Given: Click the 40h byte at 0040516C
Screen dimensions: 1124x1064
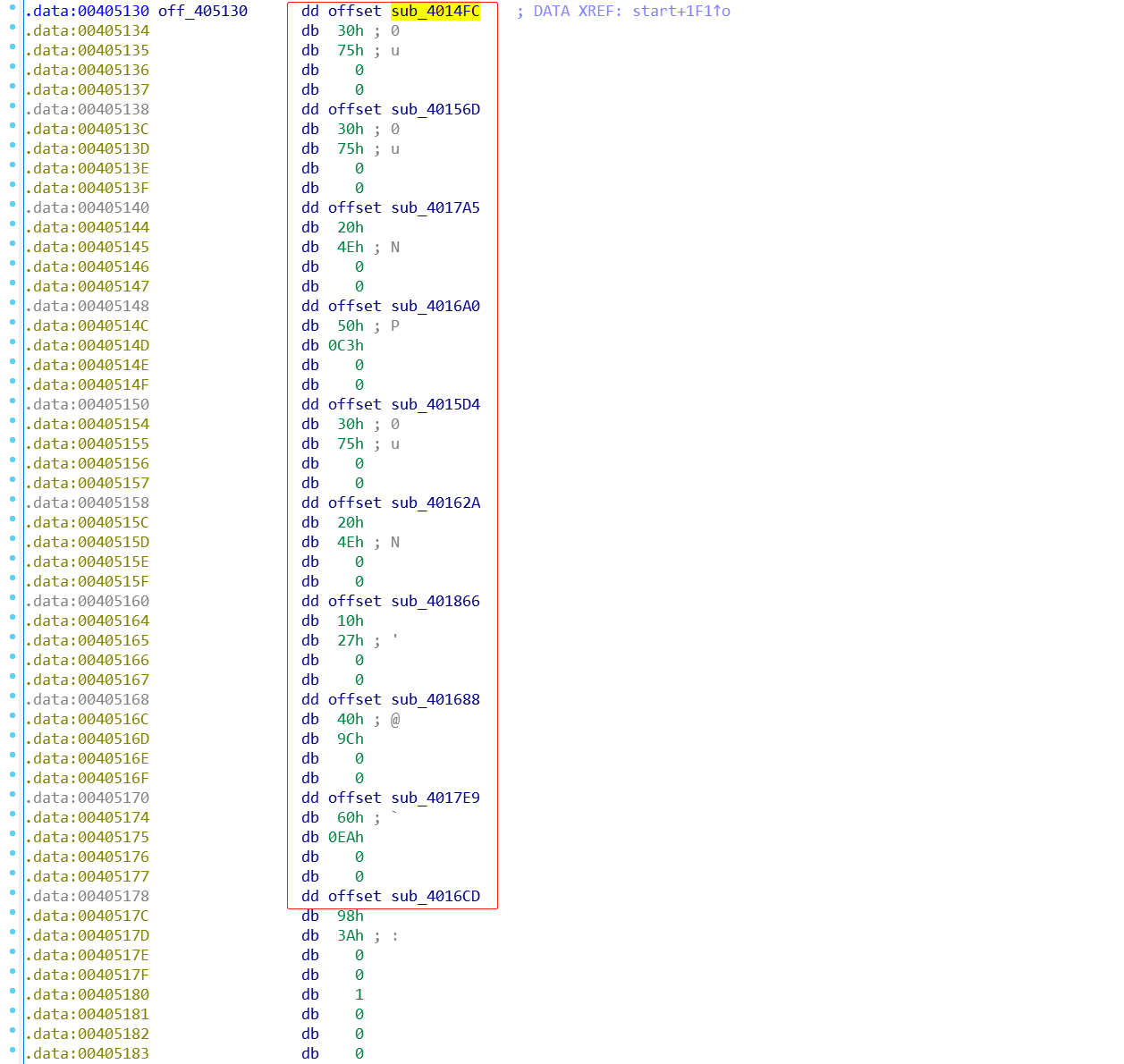Looking at the screenshot, I should pos(351,719).
